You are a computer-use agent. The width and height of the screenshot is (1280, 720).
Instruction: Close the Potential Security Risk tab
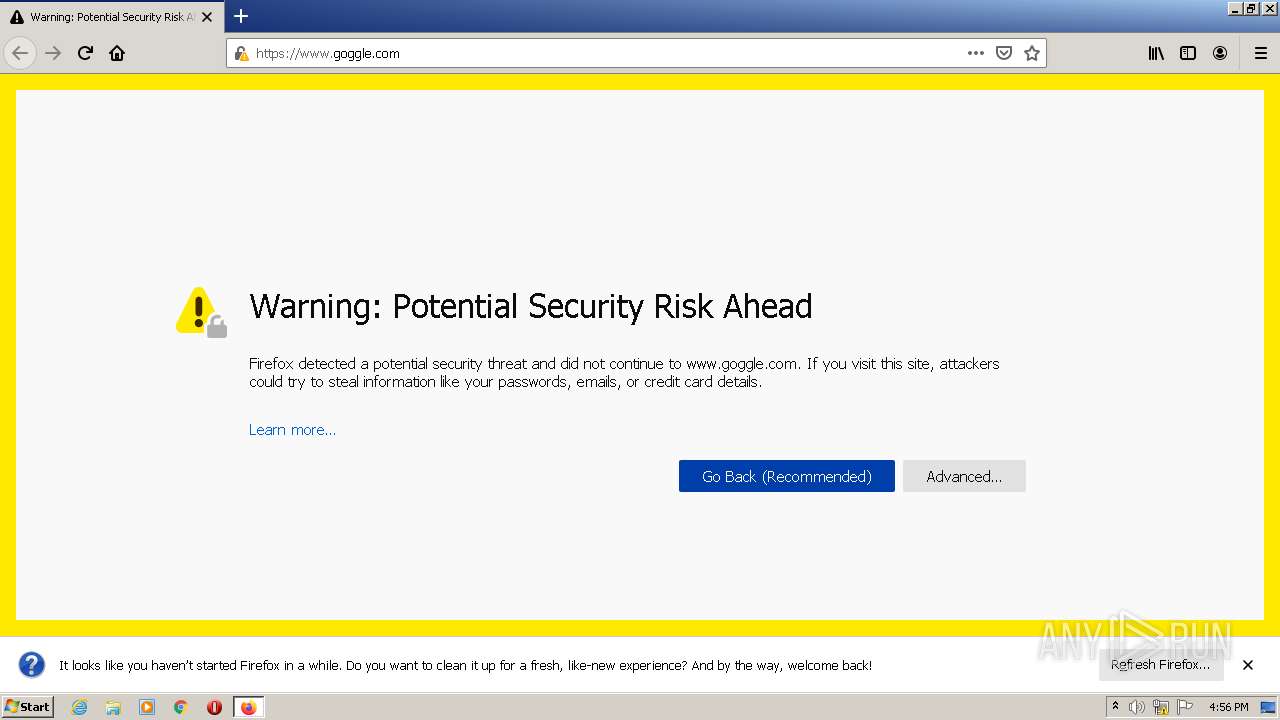click(207, 17)
